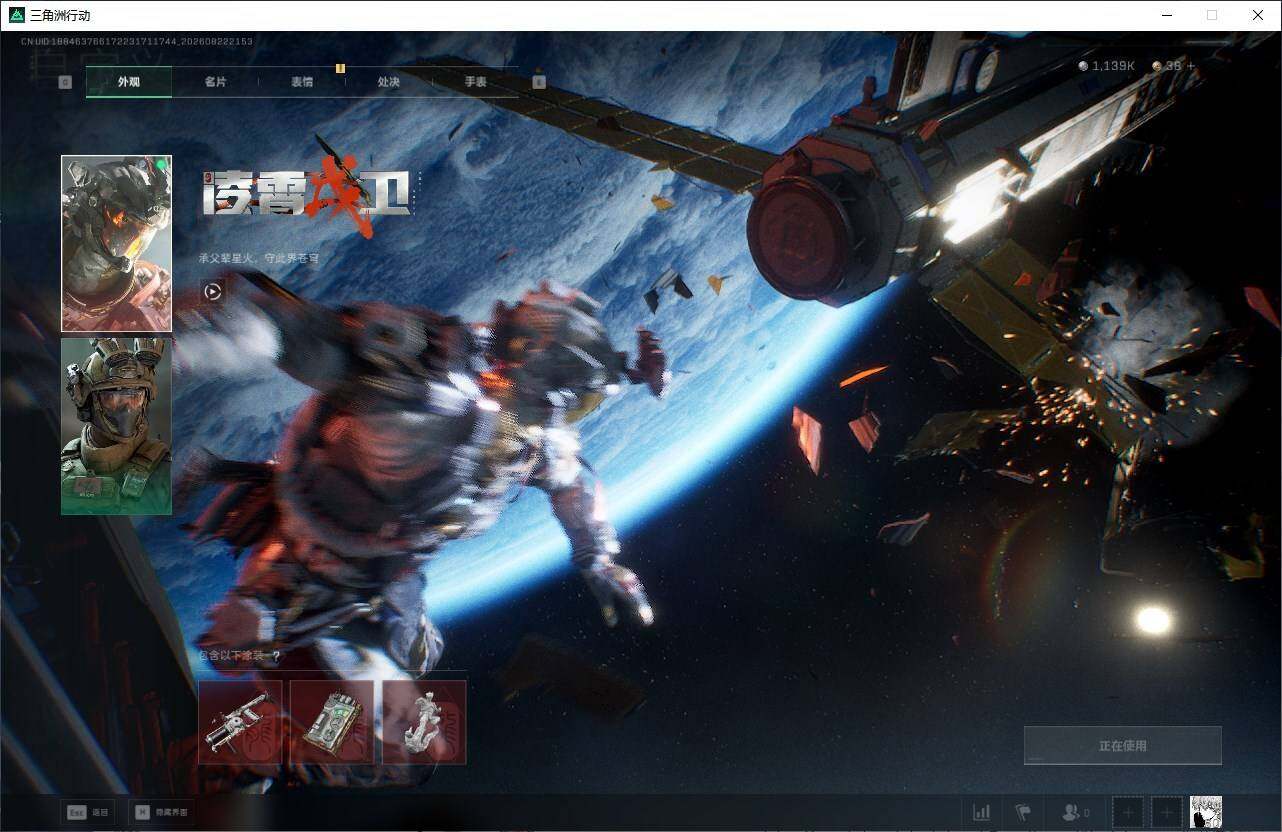Open the bar chart statistics icon
This screenshot has height=832, width=1282.
[x=982, y=812]
